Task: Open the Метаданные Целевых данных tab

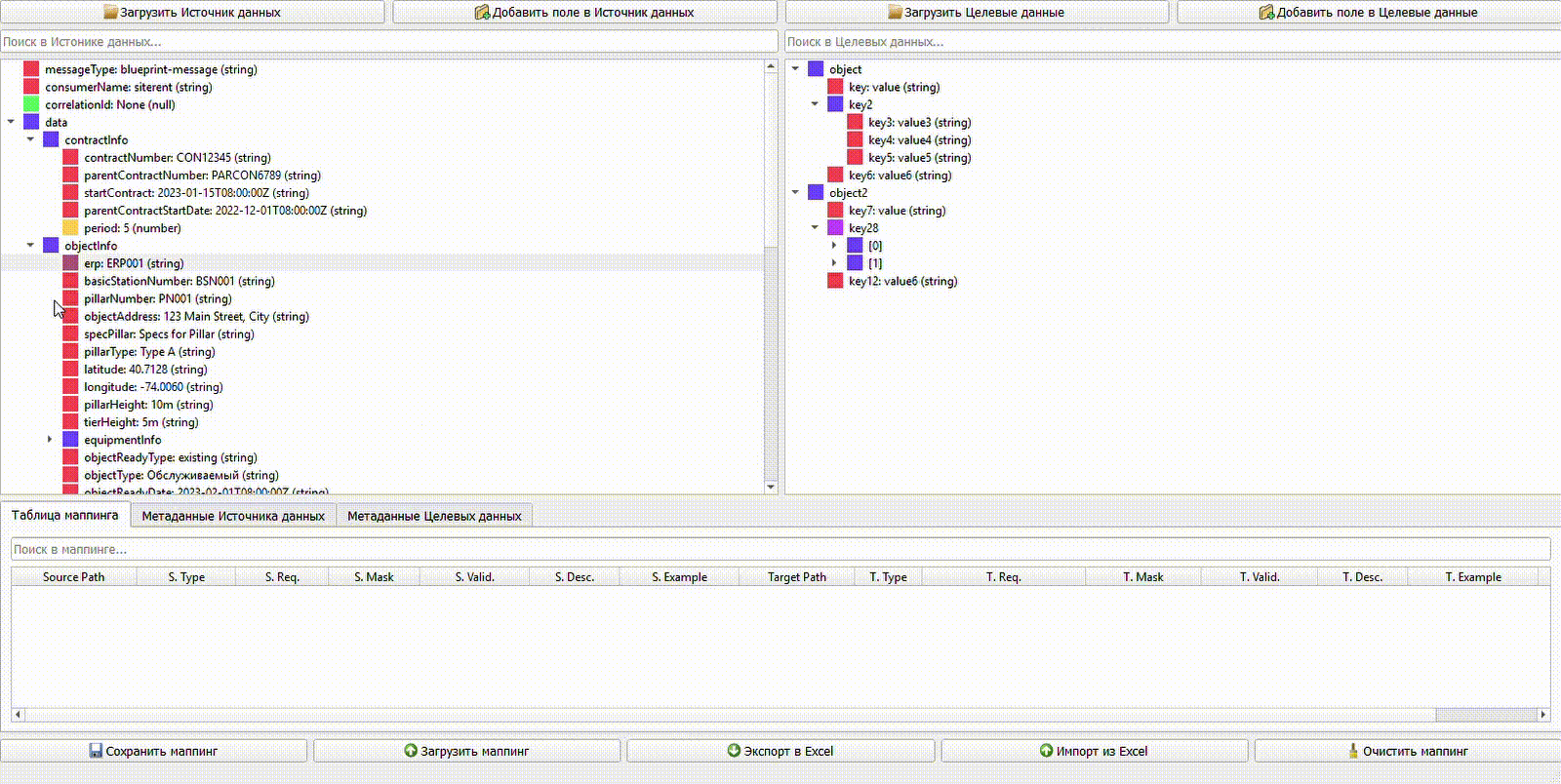Action: 434,516
